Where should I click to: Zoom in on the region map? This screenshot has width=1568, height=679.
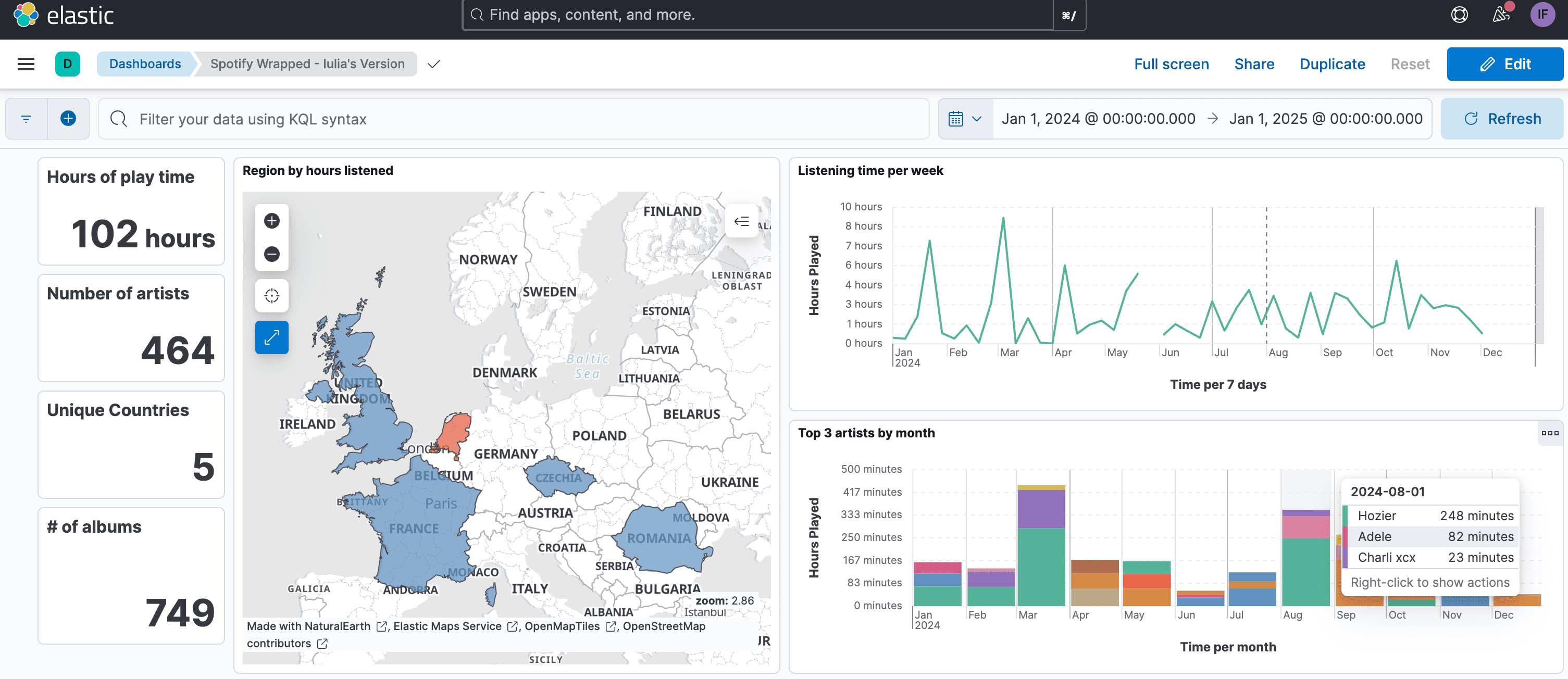271,221
